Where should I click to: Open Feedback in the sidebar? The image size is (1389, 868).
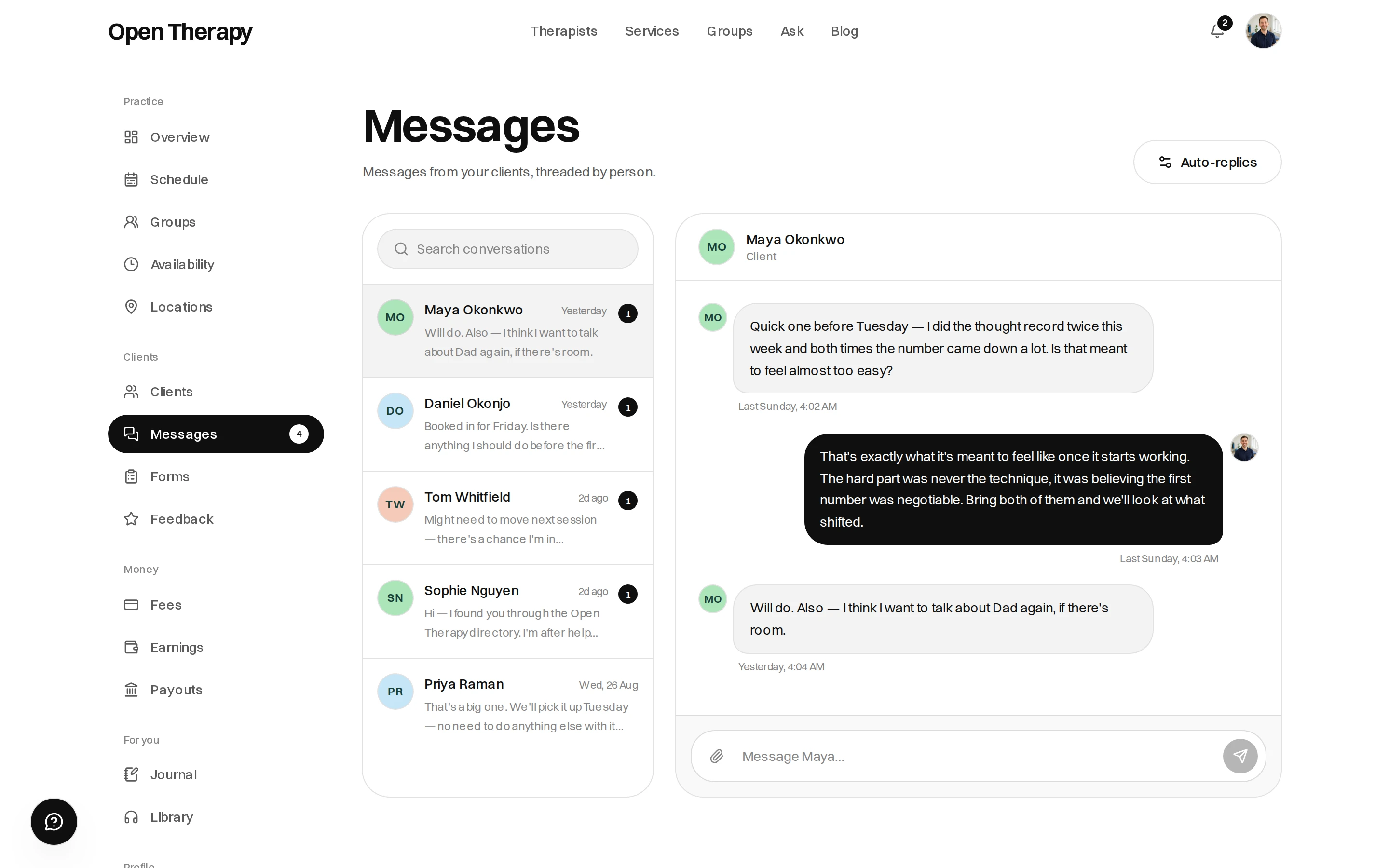216,519
